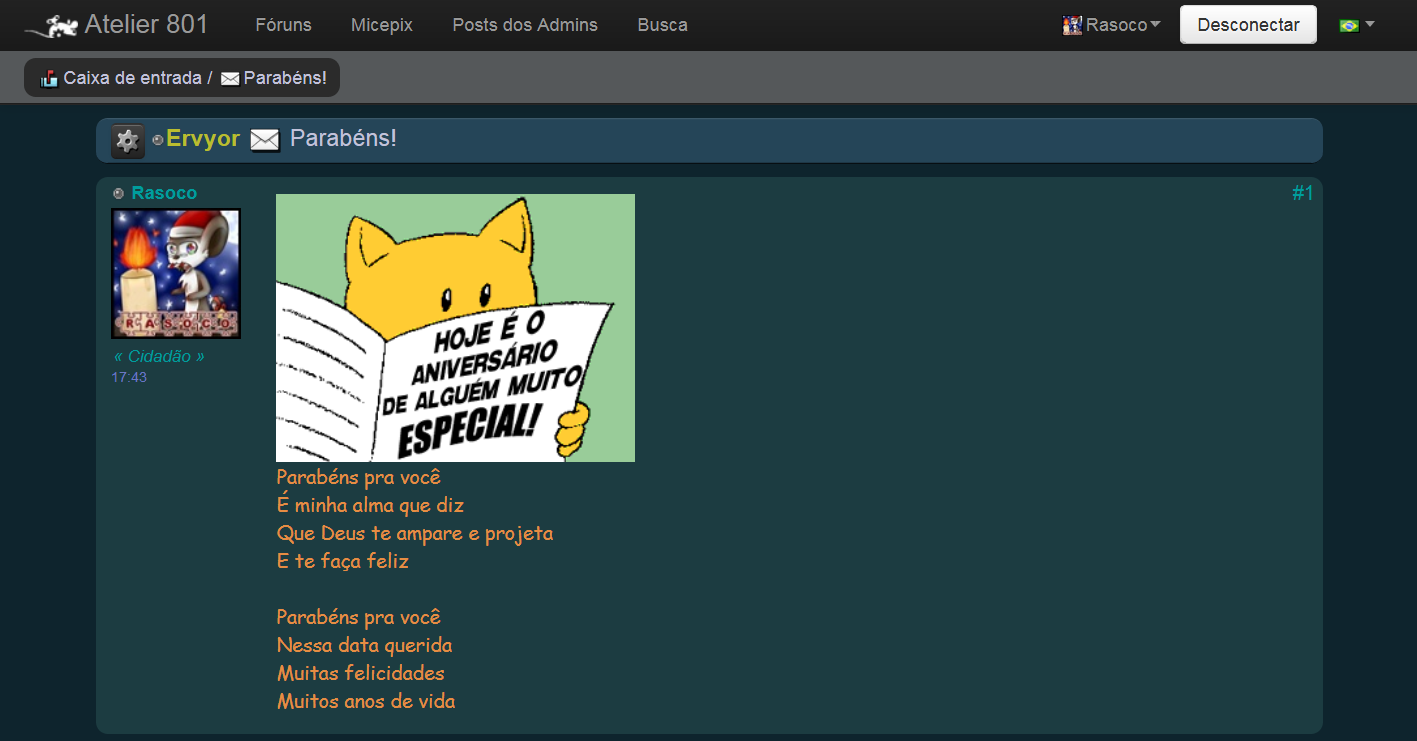Open Posts dos Admins

pyautogui.click(x=525, y=25)
